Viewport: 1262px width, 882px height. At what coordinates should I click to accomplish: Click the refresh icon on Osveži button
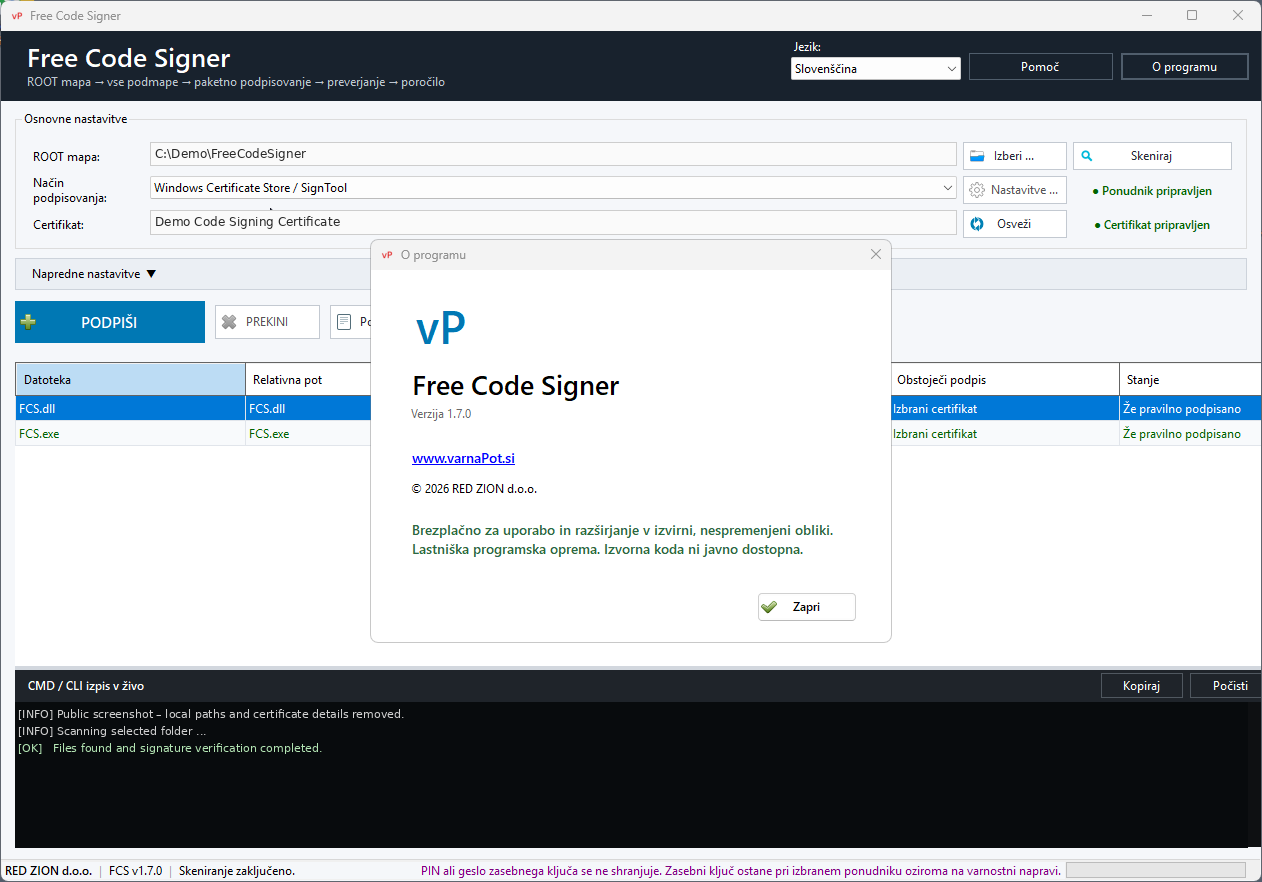point(976,224)
